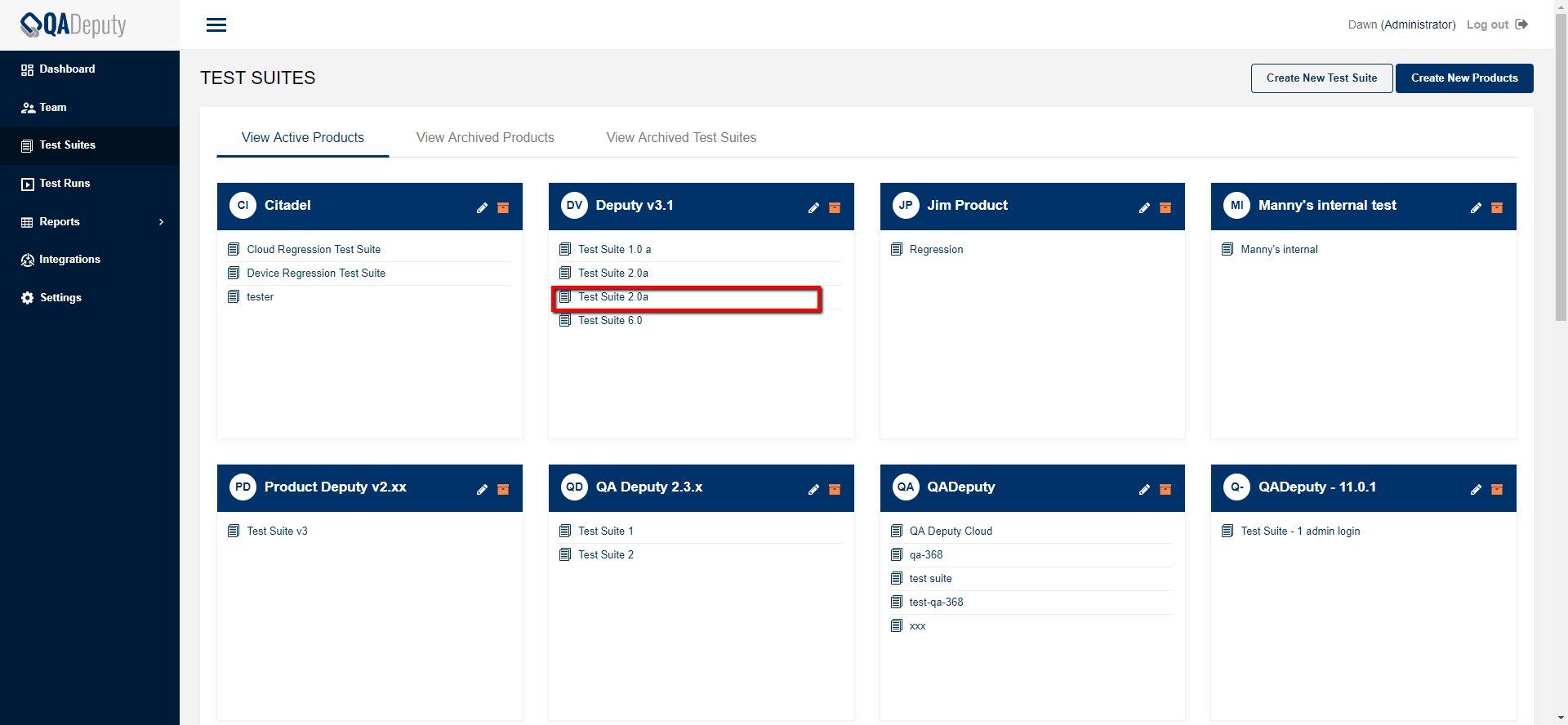
Task: Open the qa-368 suite
Action: (926, 554)
